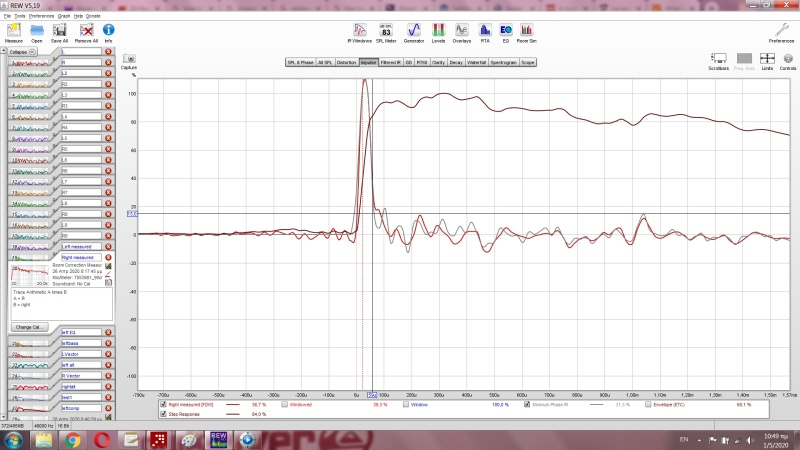Screen dimensions: 800x450
Task: Open the RTA analyzer window
Action: click(x=484, y=31)
